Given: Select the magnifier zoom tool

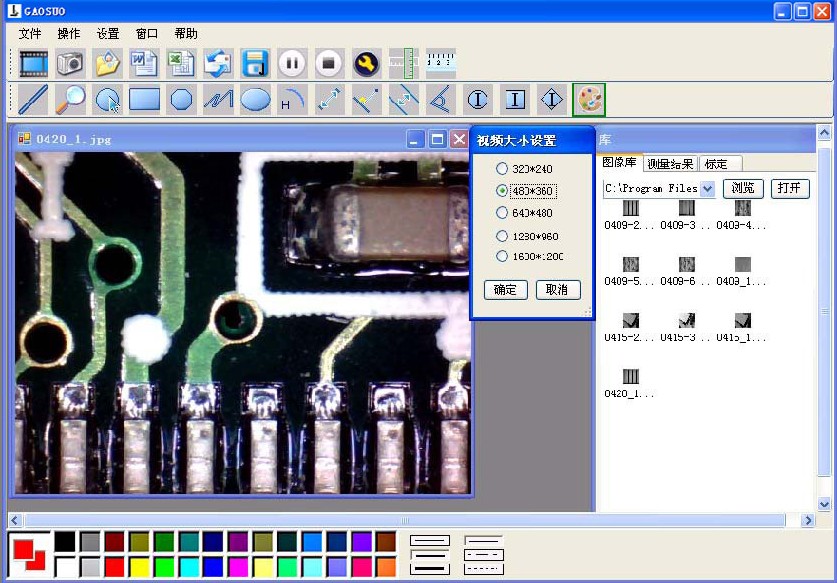Looking at the screenshot, I should [x=70, y=99].
